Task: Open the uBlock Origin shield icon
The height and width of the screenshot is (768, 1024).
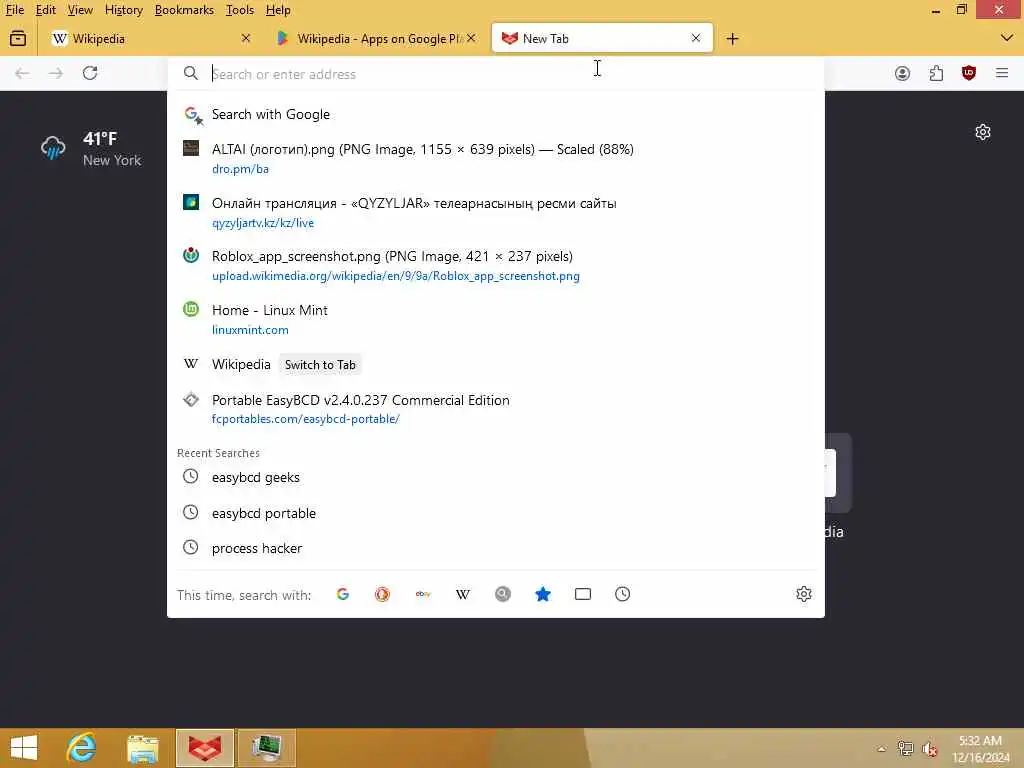Action: tap(969, 73)
